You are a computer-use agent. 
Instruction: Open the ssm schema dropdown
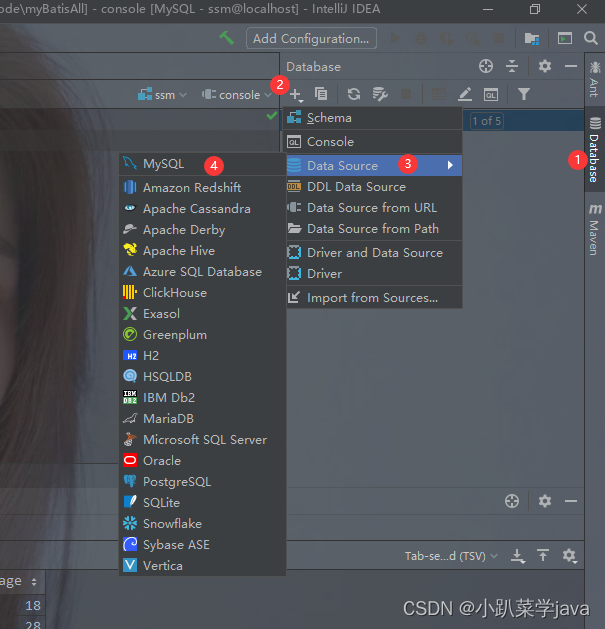pos(162,95)
